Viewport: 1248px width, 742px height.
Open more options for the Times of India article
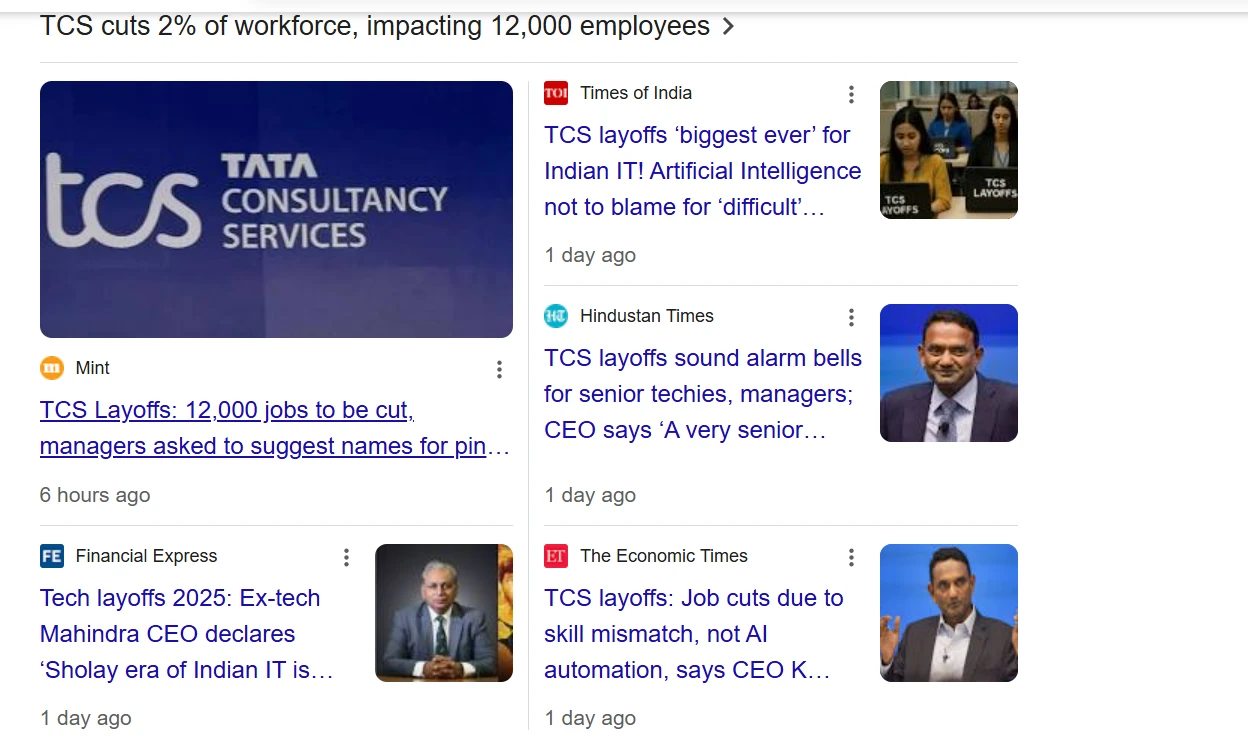tap(851, 94)
